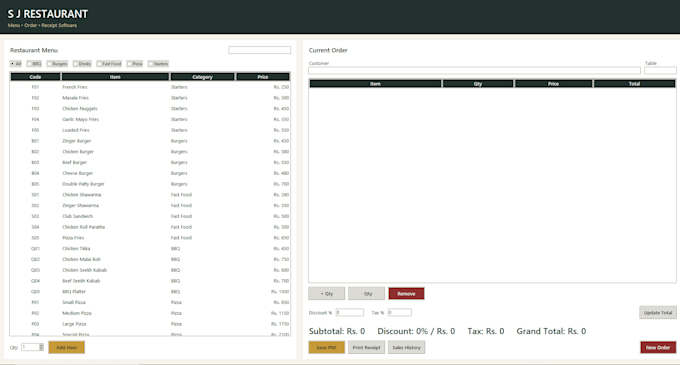Select the Beef Burger row
680x365 pixels.
point(150,163)
